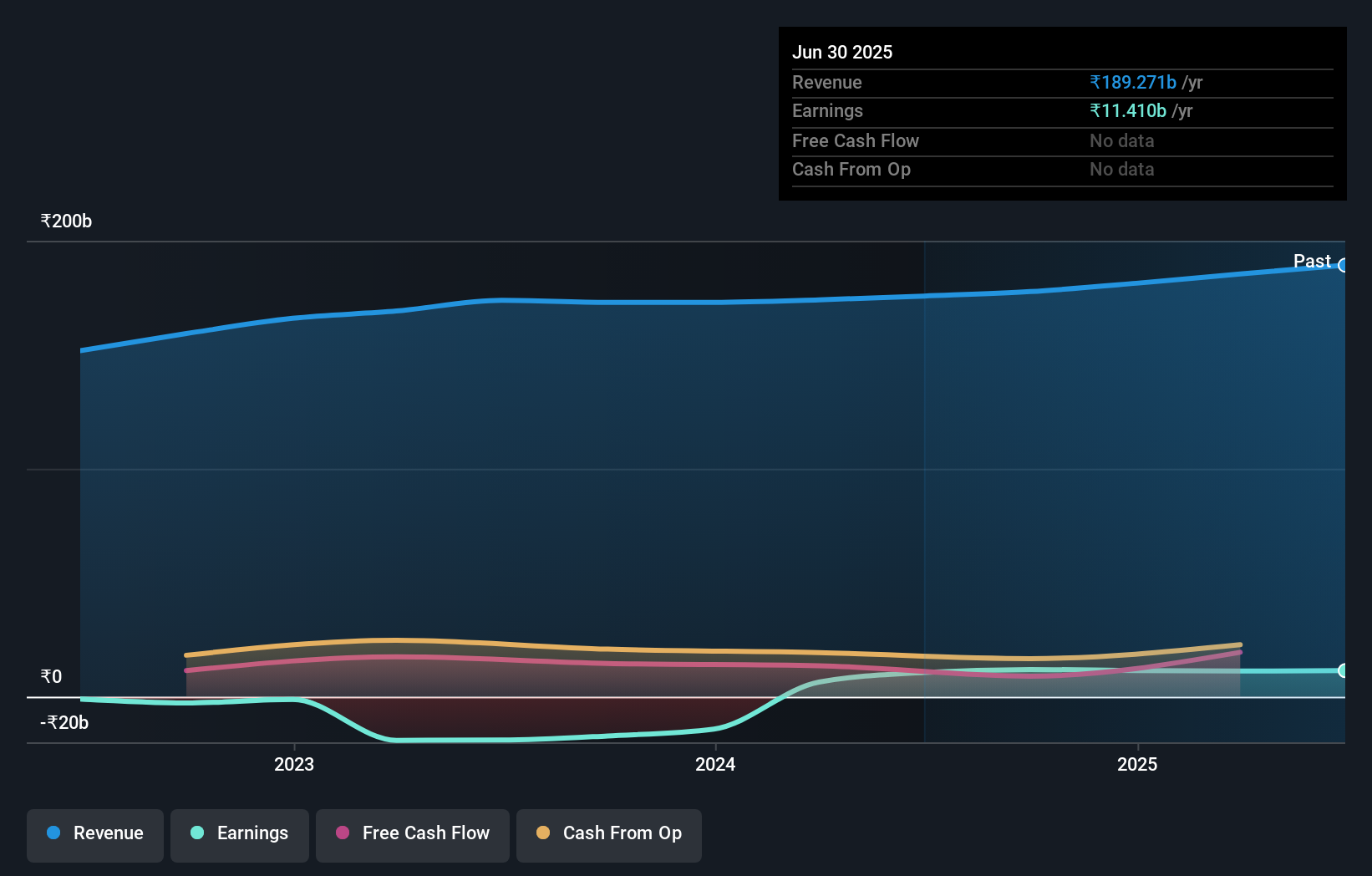Image resolution: width=1372 pixels, height=876 pixels.
Task: Toggle the Revenue series legend button
Action: (95, 835)
